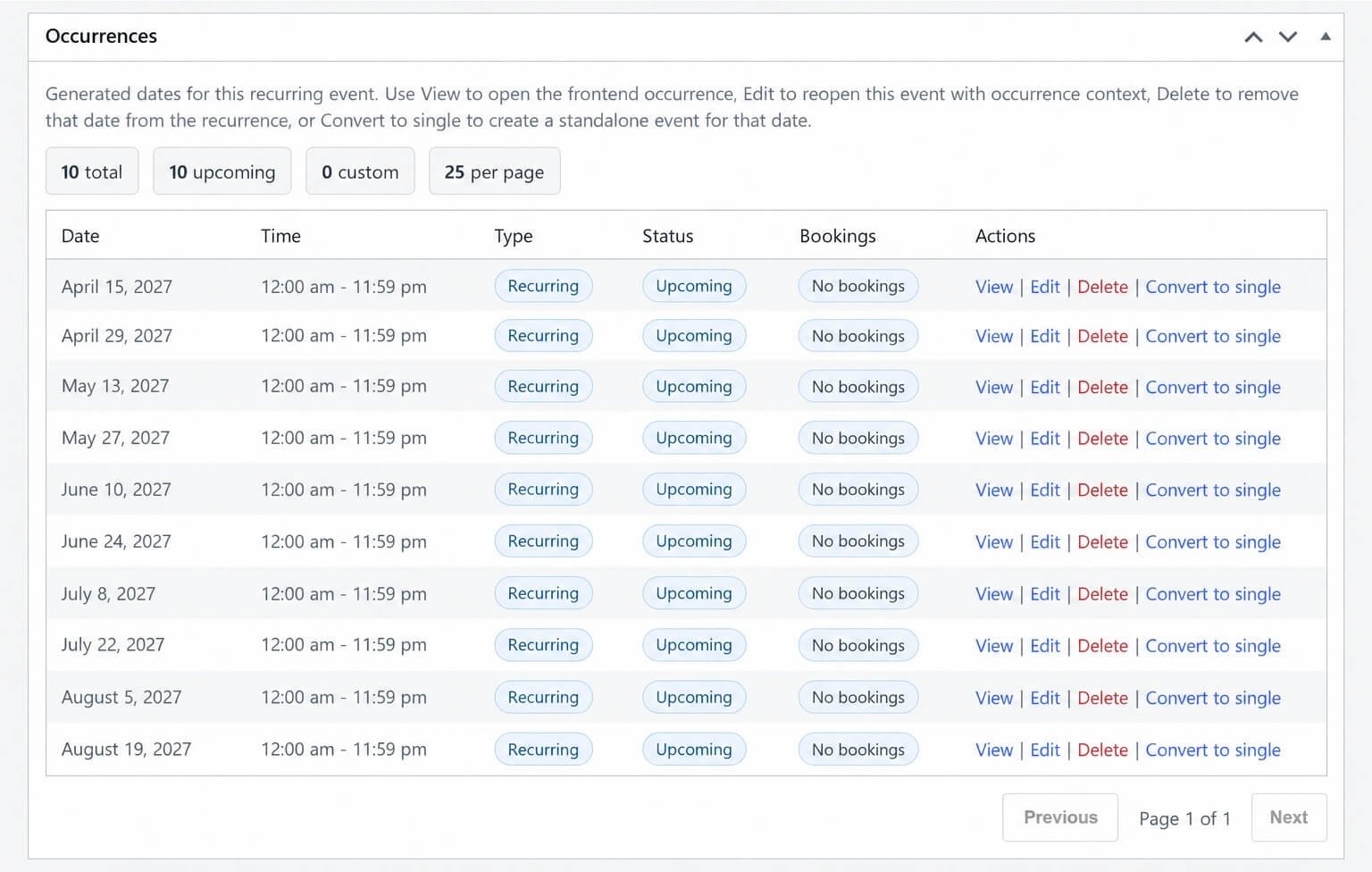Delete the April 29, 2027 occurrence
Image resolution: width=1372 pixels, height=872 pixels.
coord(1102,336)
